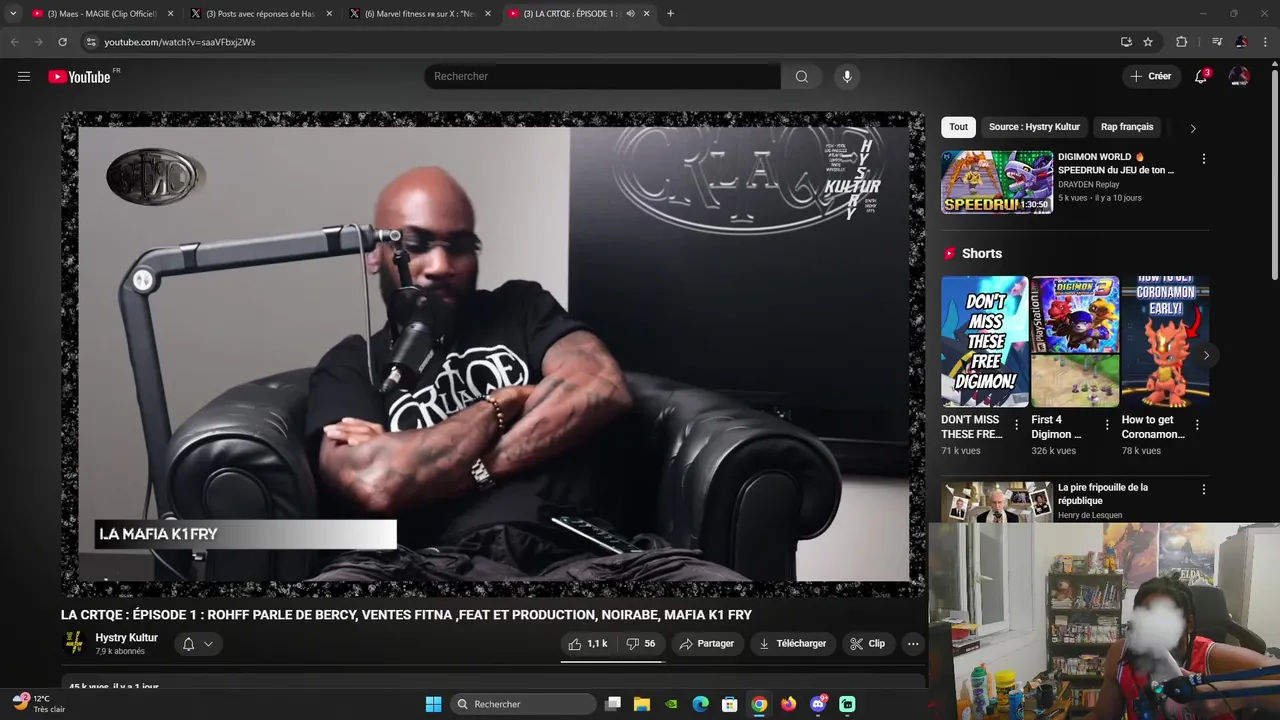Open File Explorer from the taskbar
The width and height of the screenshot is (1280, 720).
[642, 704]
